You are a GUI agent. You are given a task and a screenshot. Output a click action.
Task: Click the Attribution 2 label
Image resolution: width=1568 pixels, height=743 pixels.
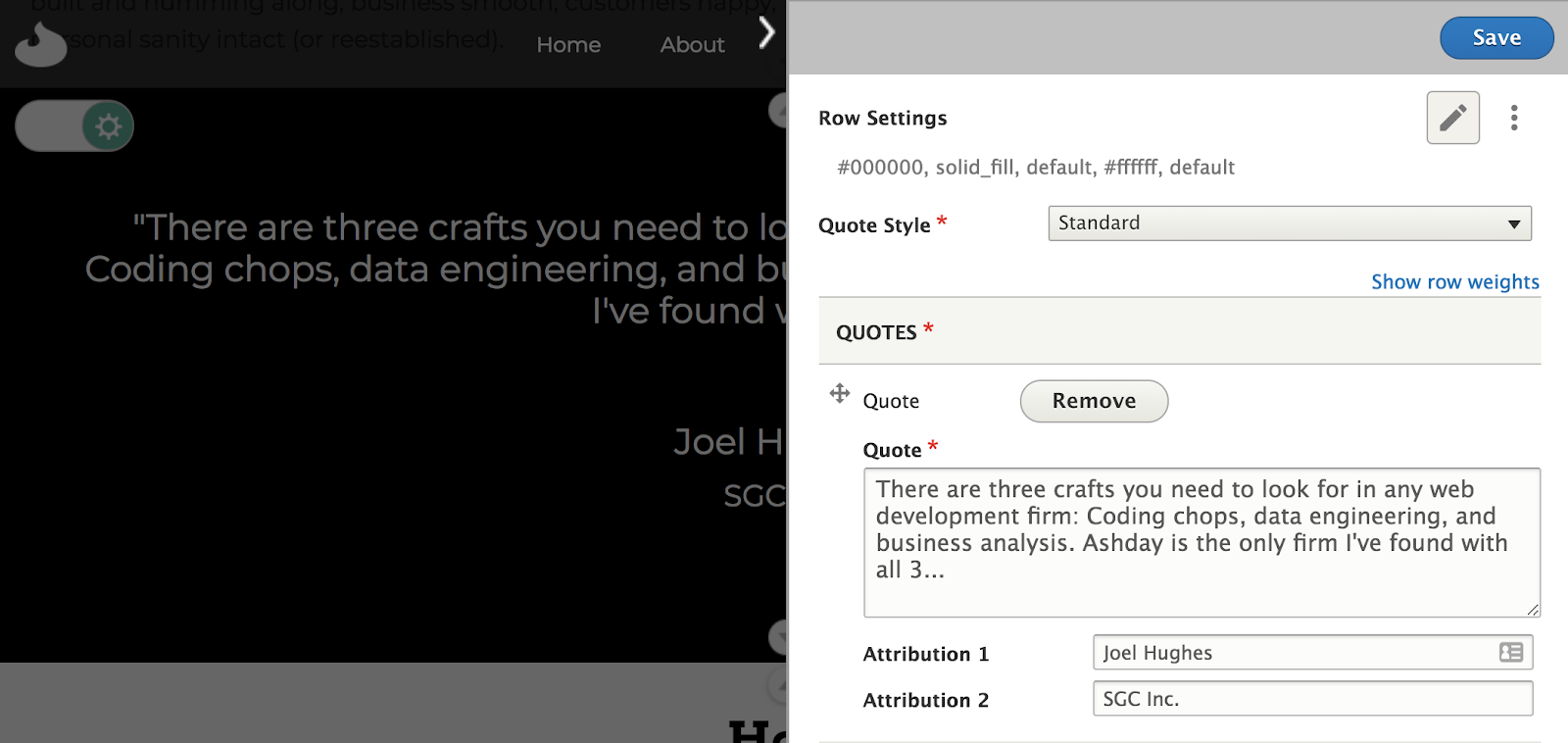[x=926, y=700]
